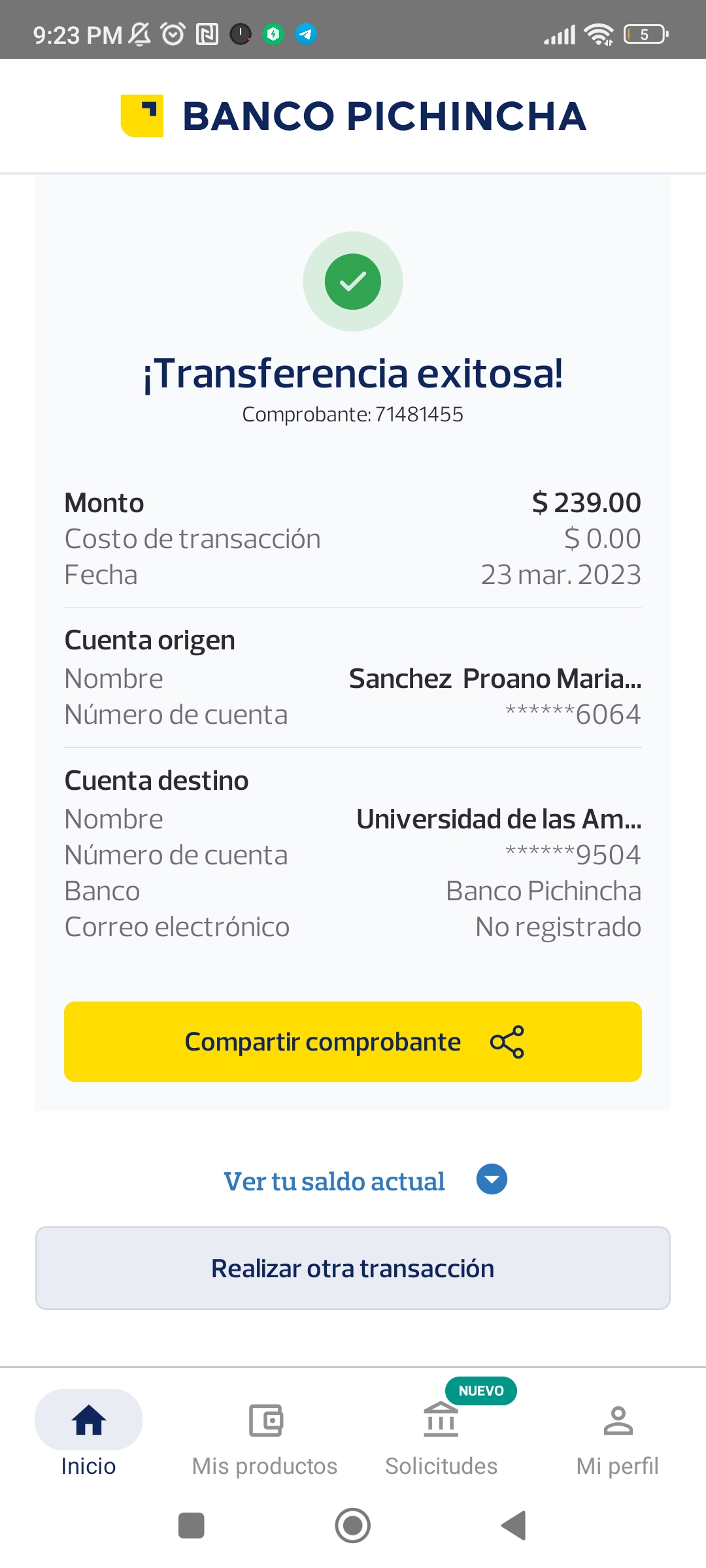Screen dimensions: 706x1568
Task: Open Mis productos wallet icon
Action: coord(265,1420)
